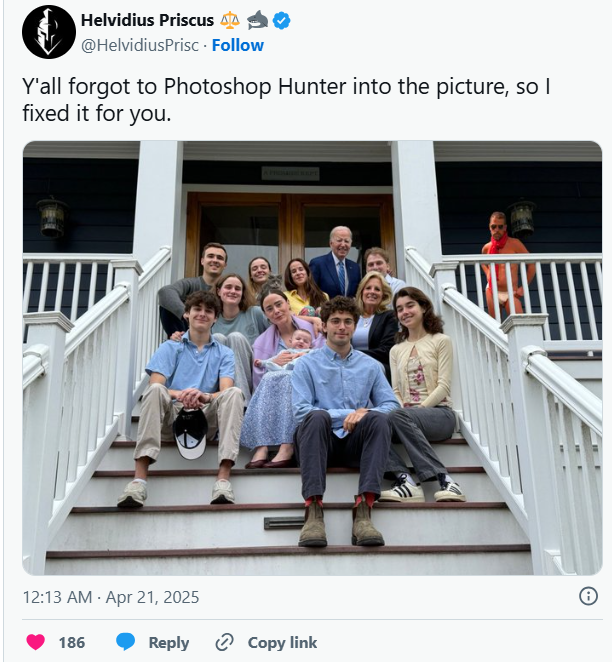Image resolution: width=612 pixels, height=662 pixels.
Task: Click the 12:13 AM time in timestamp
Action: (x=57, y=597)
